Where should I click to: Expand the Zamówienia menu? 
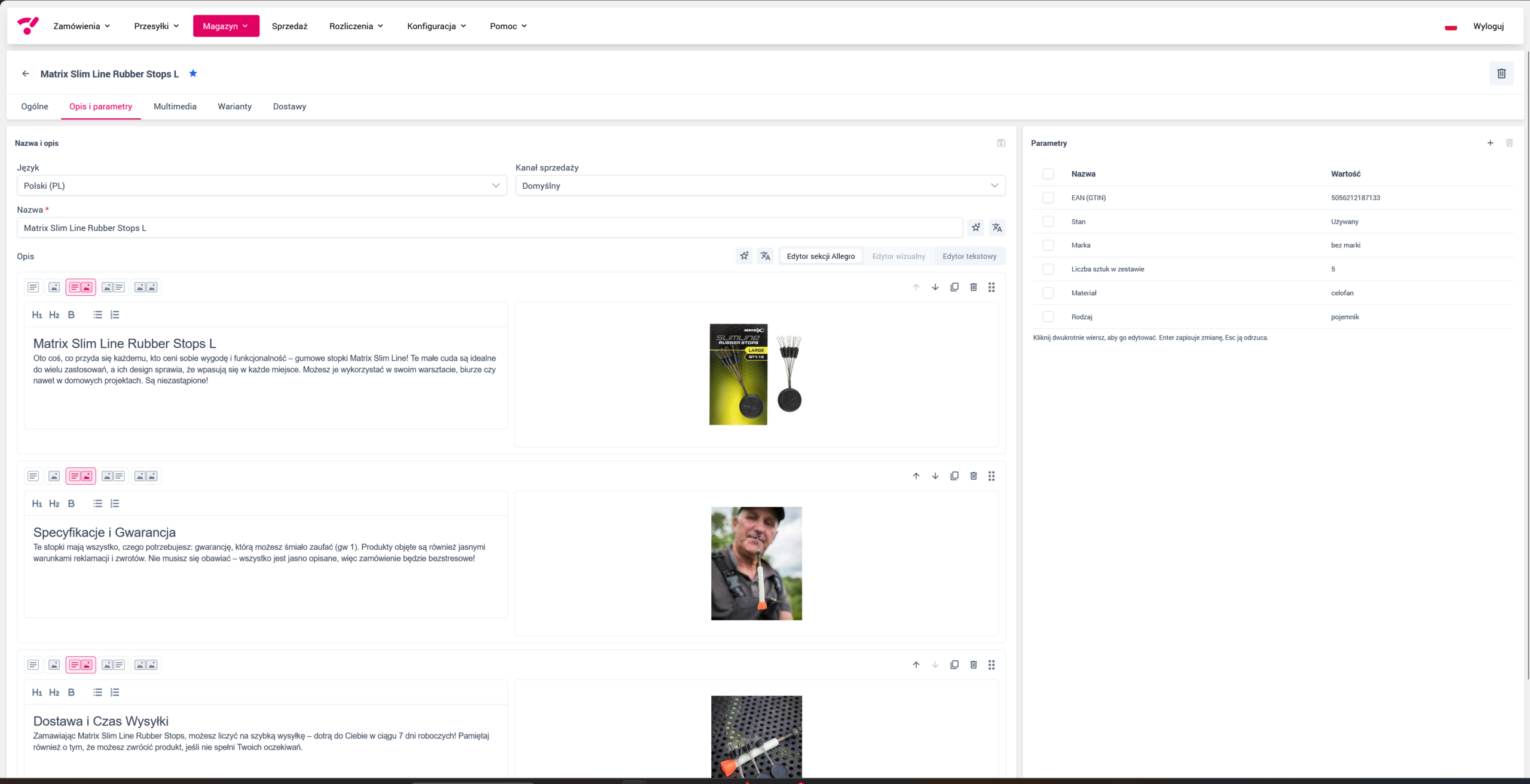[82, 26]
